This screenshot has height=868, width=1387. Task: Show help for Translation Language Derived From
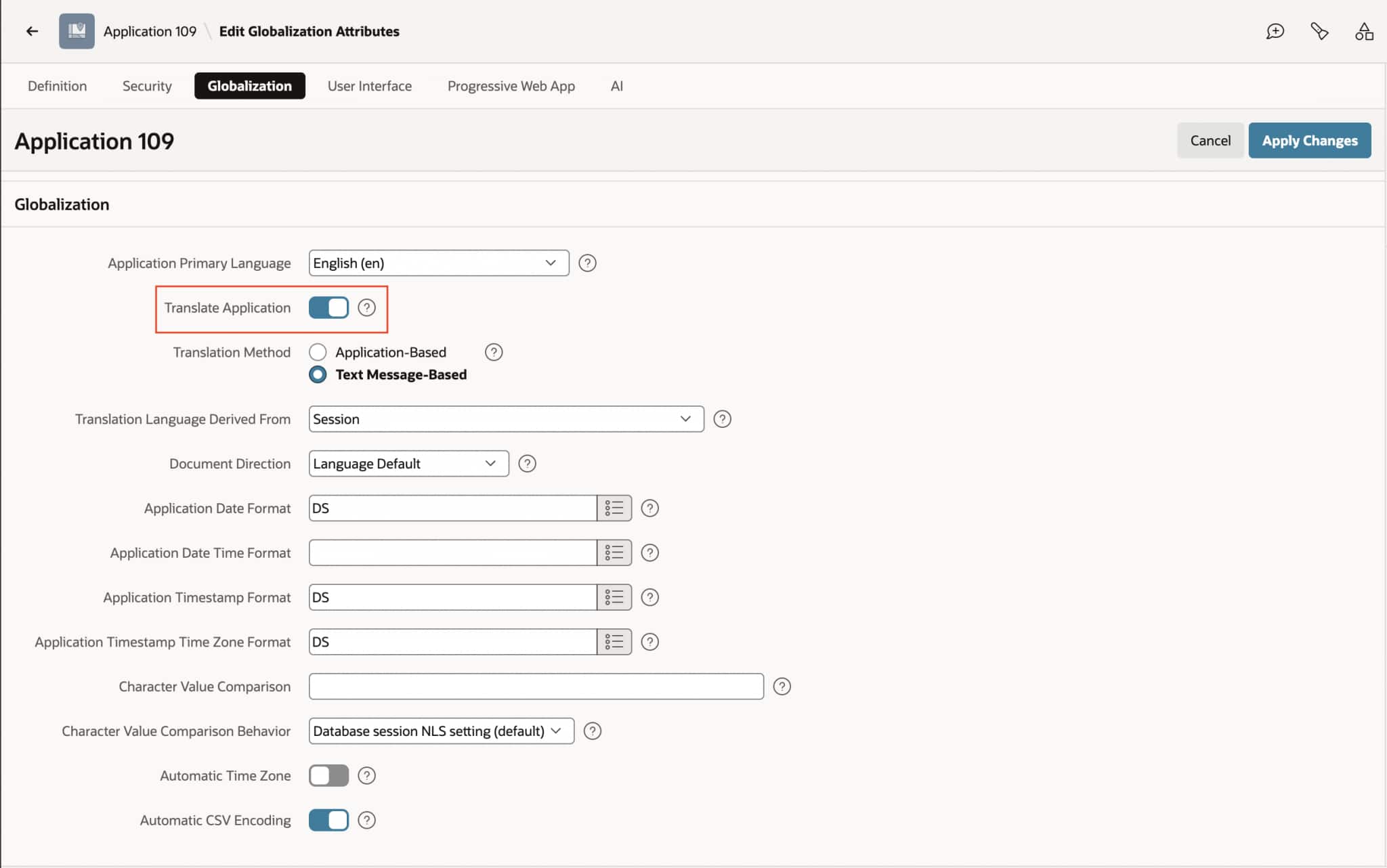coord(722,419)
